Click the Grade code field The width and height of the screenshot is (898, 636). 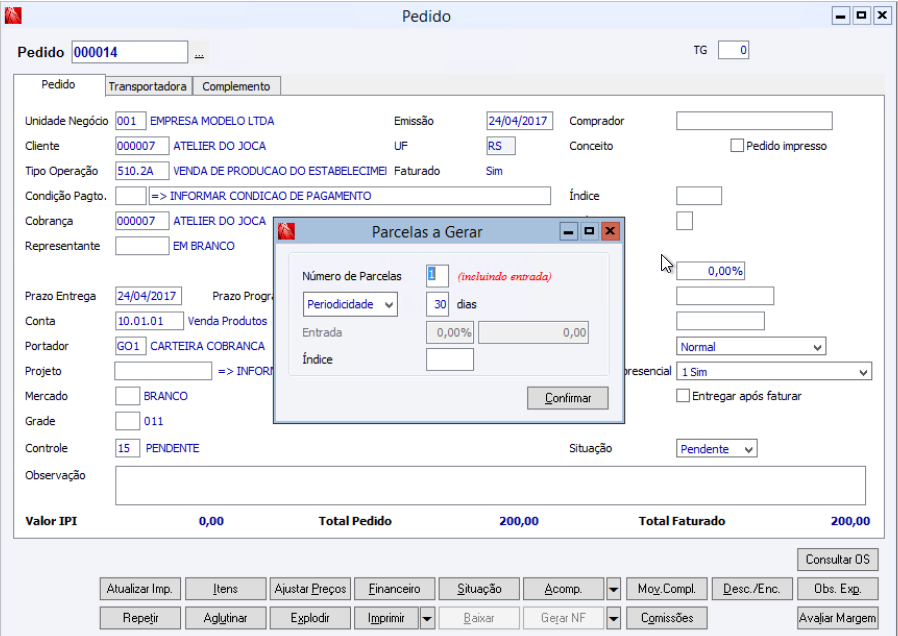click(x=127, y=421)
